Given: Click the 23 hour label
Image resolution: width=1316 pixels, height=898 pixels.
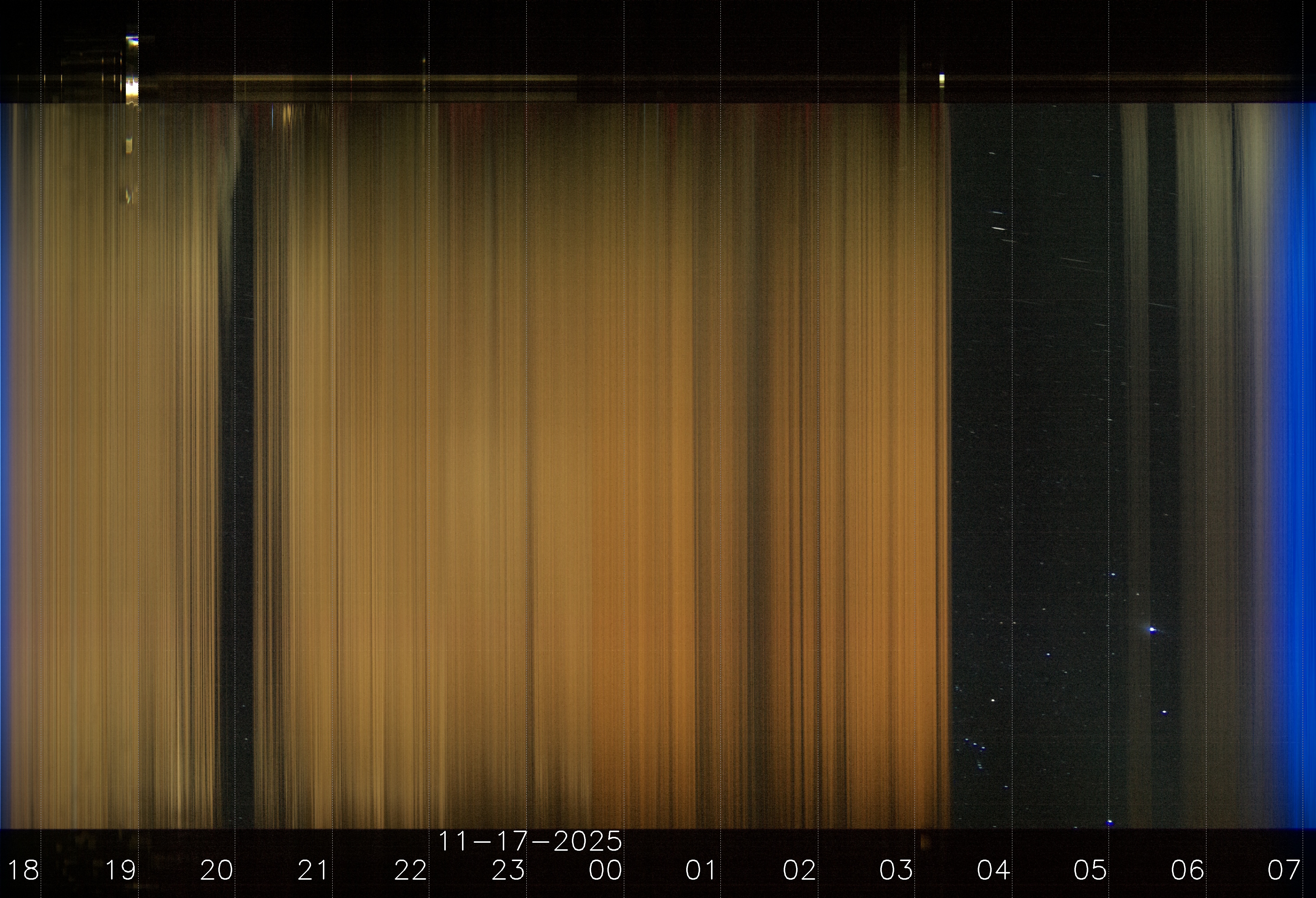Looking at the screenshot, I should (508, 870).
